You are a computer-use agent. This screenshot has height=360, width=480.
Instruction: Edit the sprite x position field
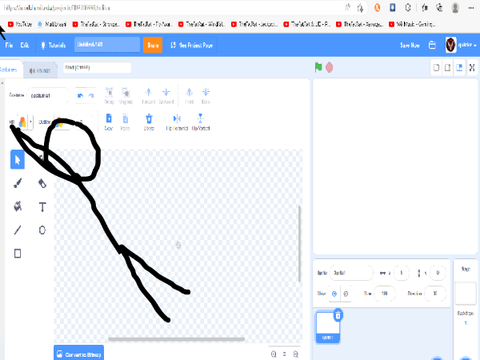tap(401, 273)
